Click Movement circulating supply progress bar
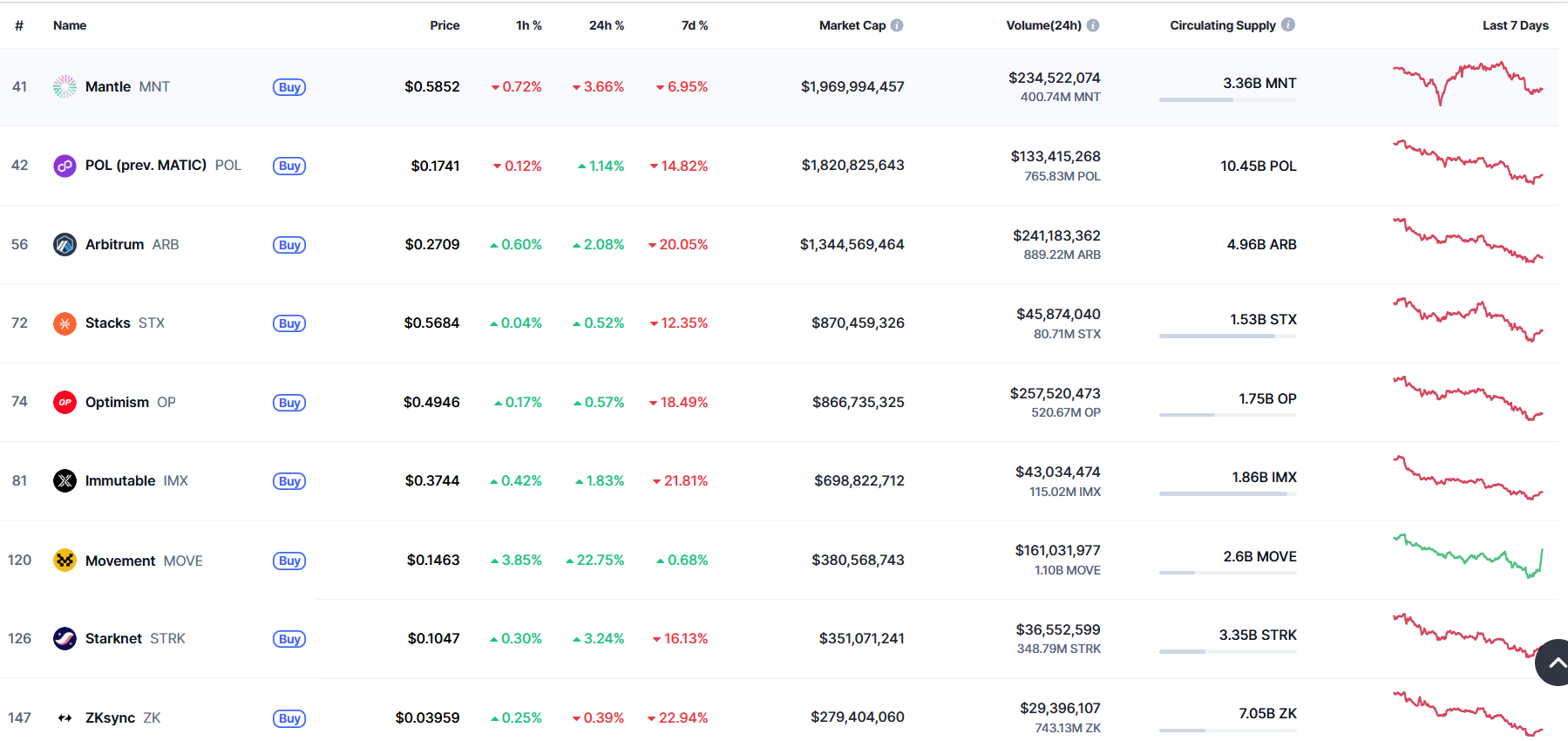 coord(1228,573)
